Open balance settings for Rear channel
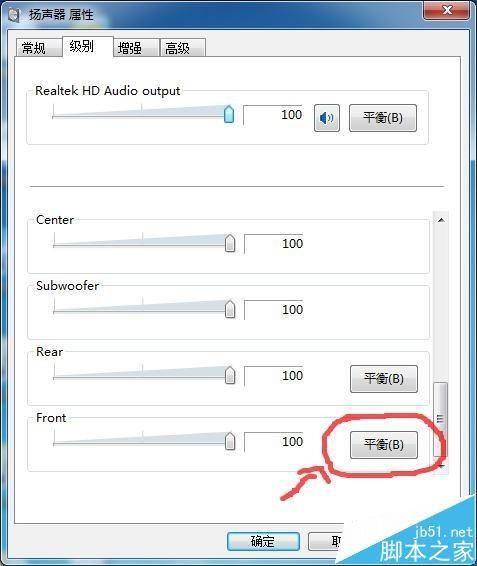Screen dimensions: 477x566 [x=383, y=379]
